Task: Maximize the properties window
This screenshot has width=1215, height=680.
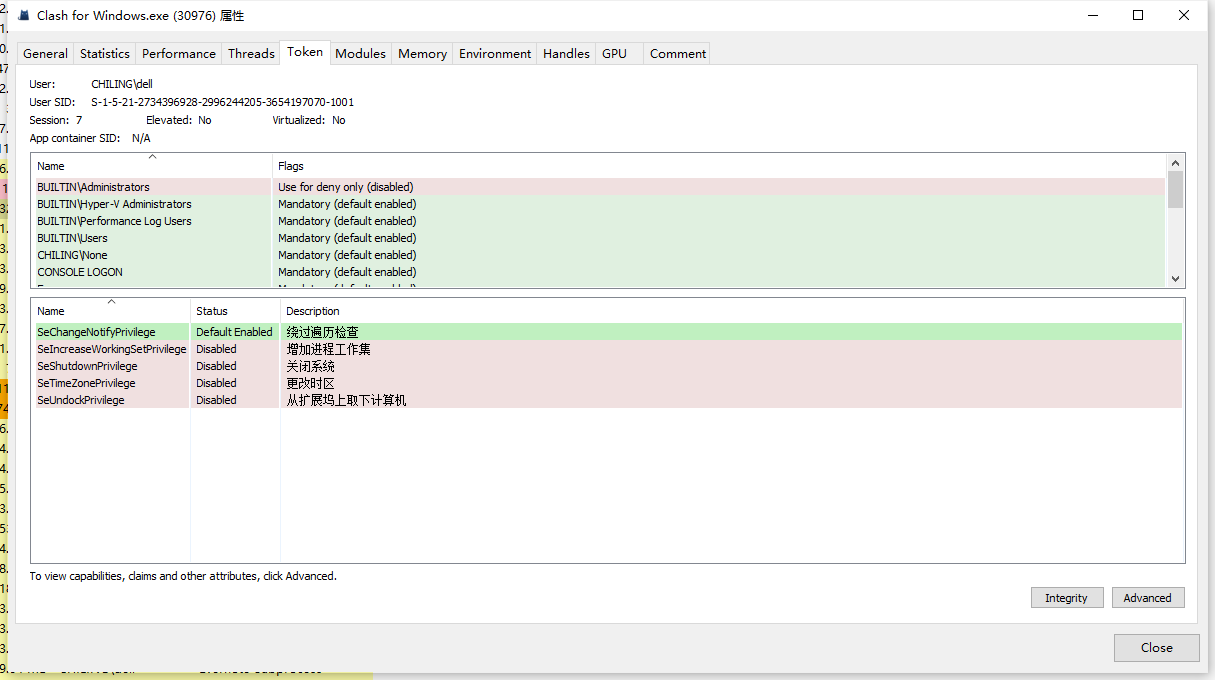Action: pyautogui.click(x=1138, y=15)
